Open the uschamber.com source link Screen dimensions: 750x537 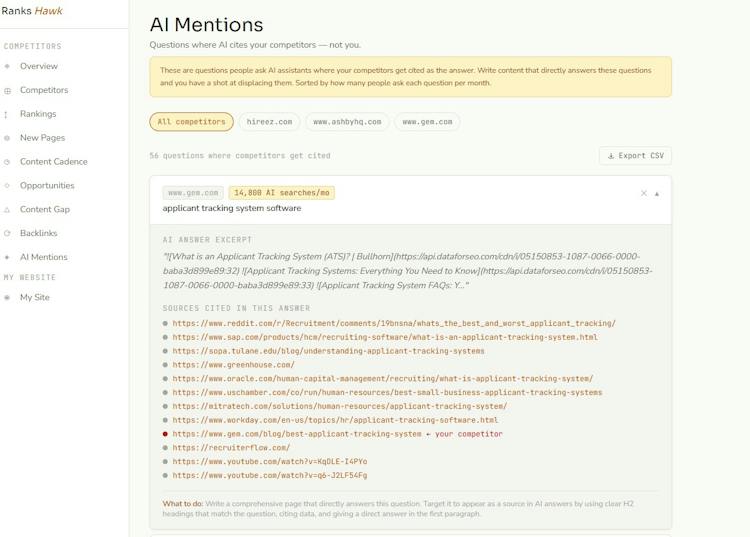tap(387, 393)
